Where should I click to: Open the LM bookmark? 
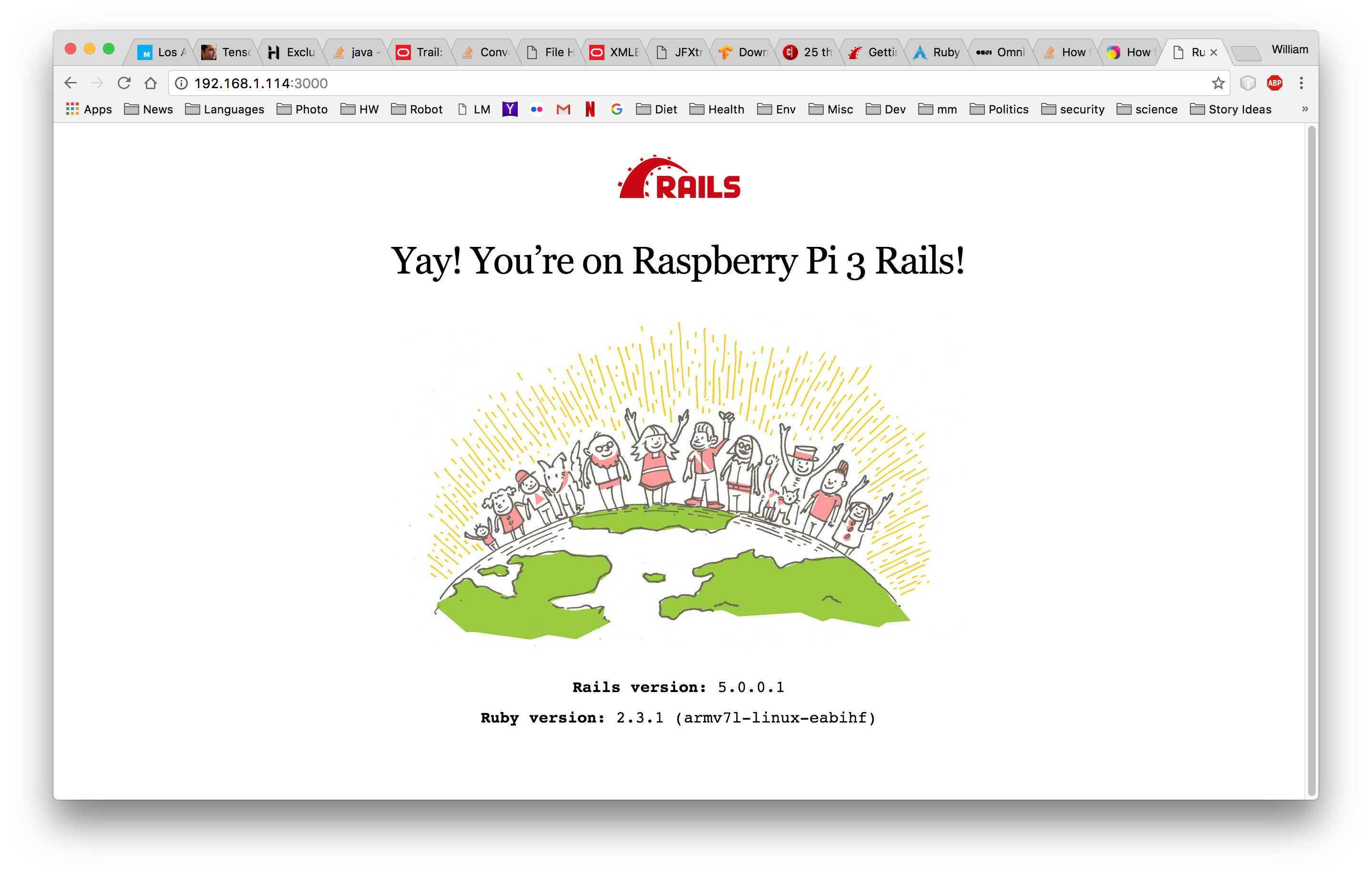tap(474, 109)
